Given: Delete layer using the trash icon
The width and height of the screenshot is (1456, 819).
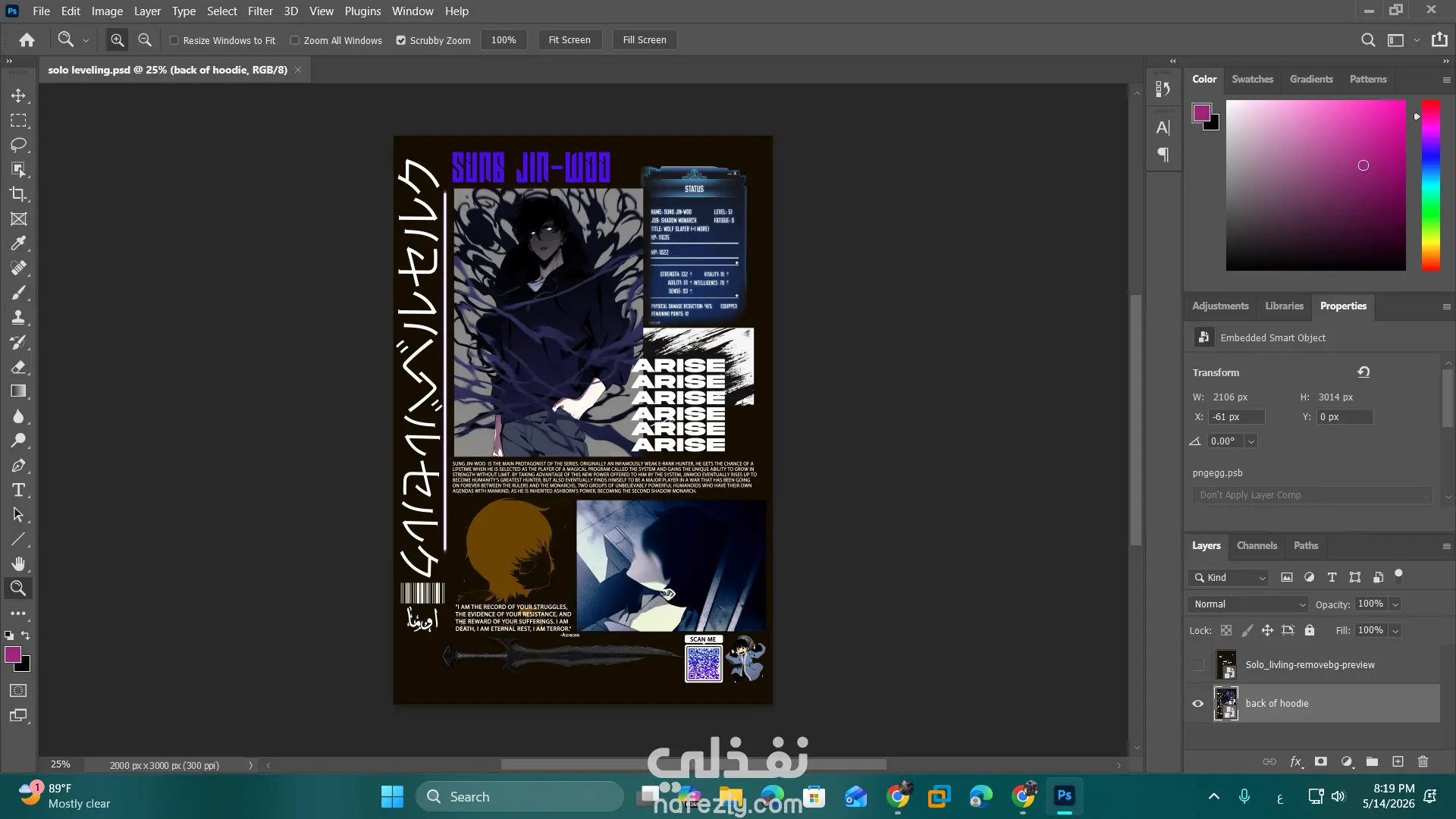Looking at the screenshot, I should click(1423, 761).
